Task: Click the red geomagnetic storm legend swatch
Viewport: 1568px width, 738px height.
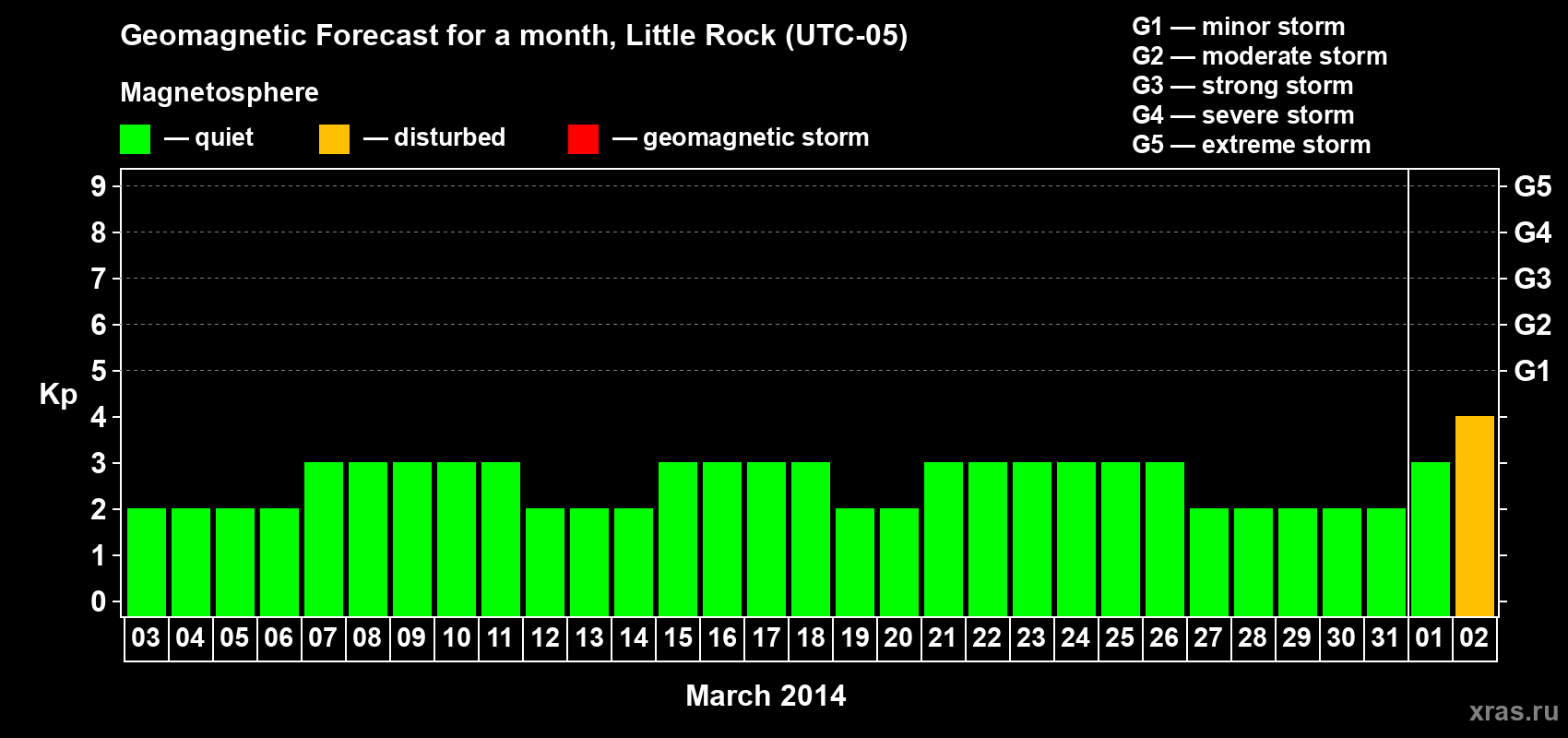Action: click(583, 139)
